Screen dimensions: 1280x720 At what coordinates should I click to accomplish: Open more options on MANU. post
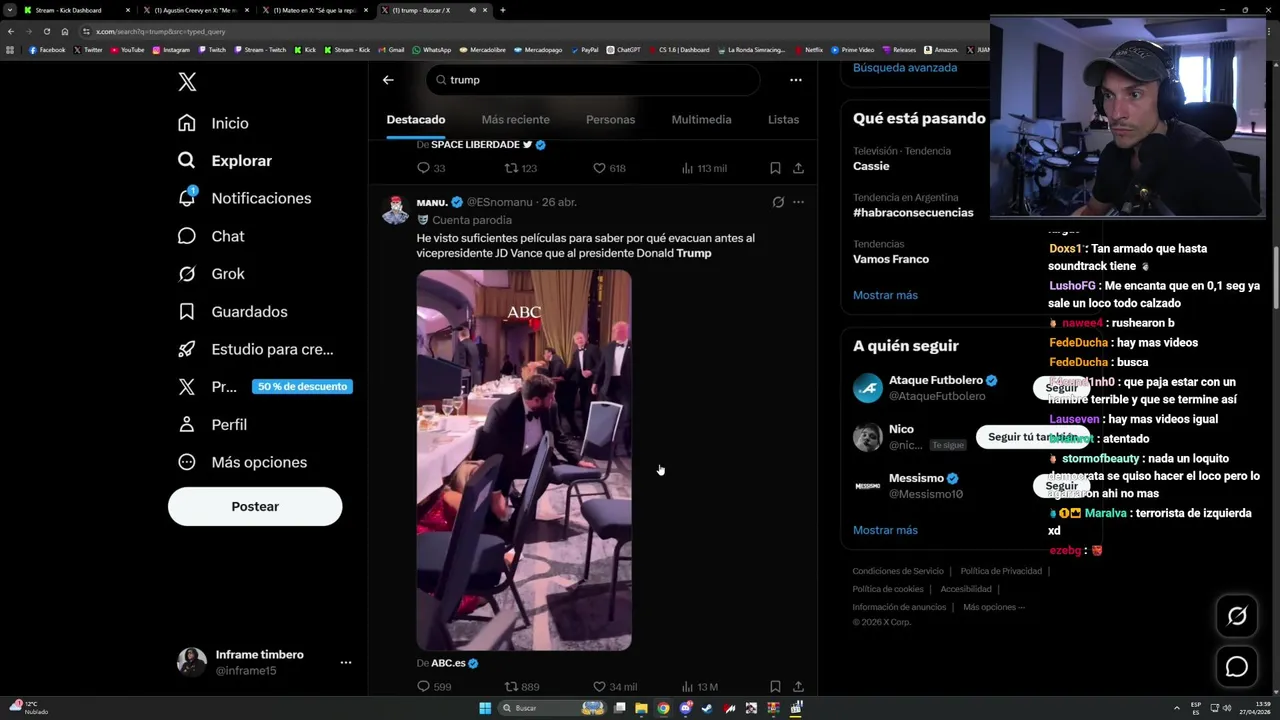[x=798, y=202]
